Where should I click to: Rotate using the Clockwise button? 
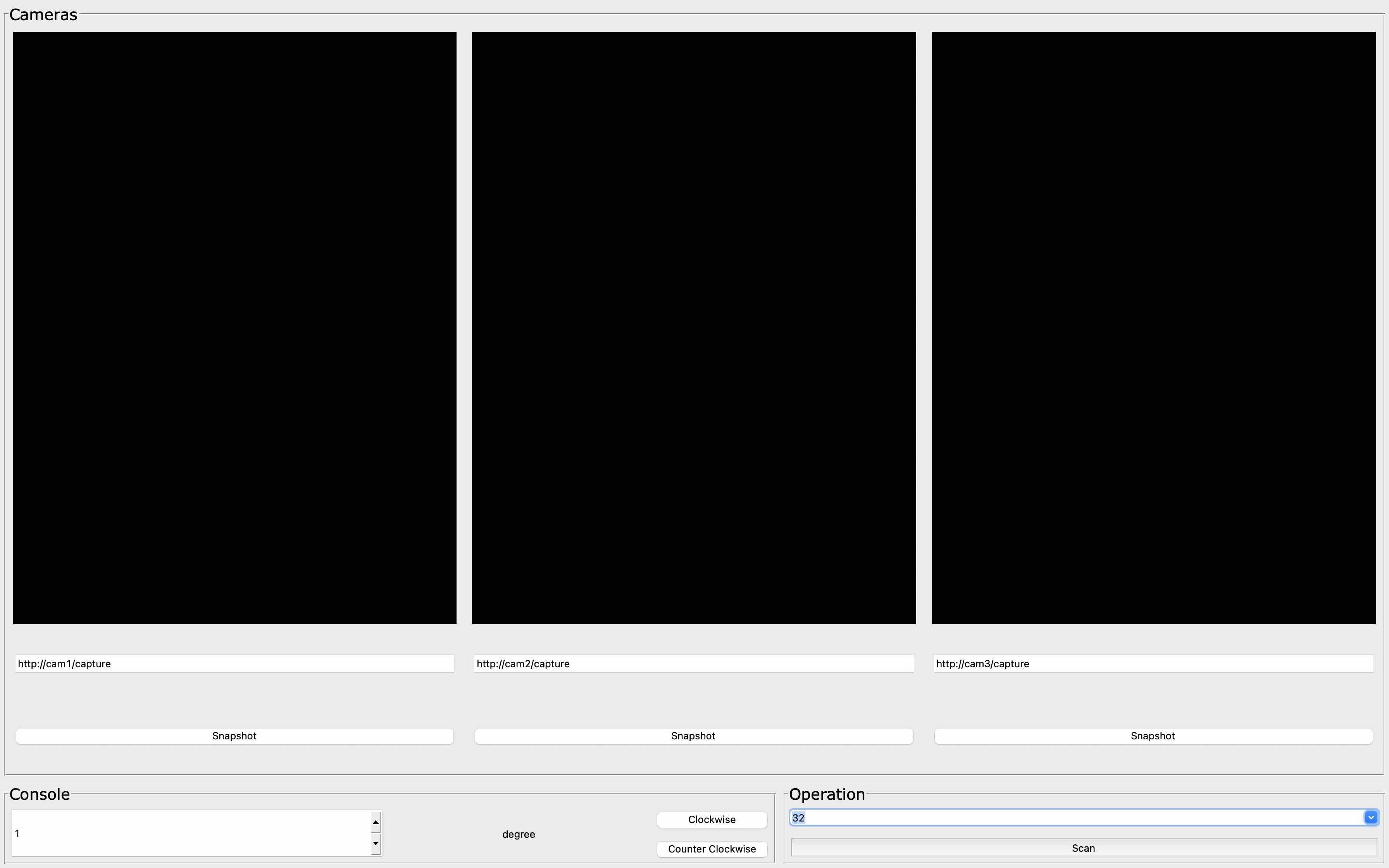coord(712,820)
